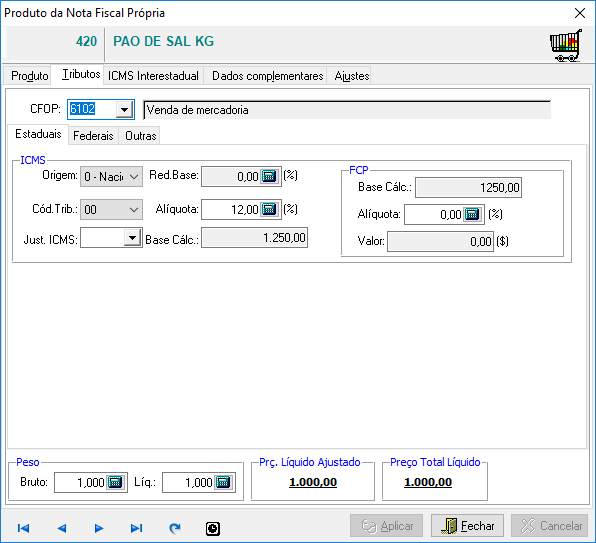
Task: Open the Origem combo box
Action: tap(111, 177)
